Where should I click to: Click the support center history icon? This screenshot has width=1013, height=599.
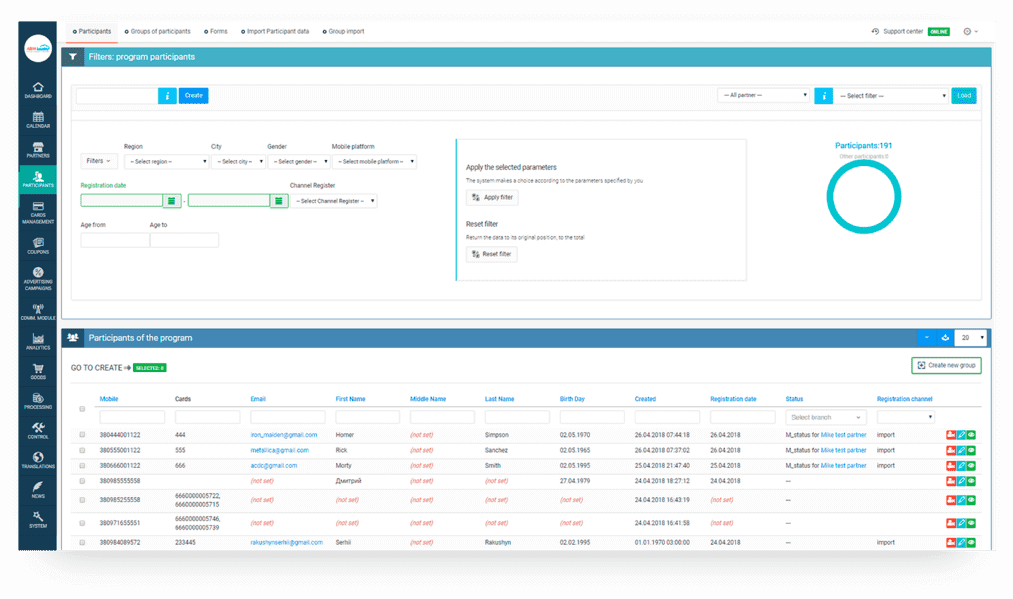tap(875, 31)
